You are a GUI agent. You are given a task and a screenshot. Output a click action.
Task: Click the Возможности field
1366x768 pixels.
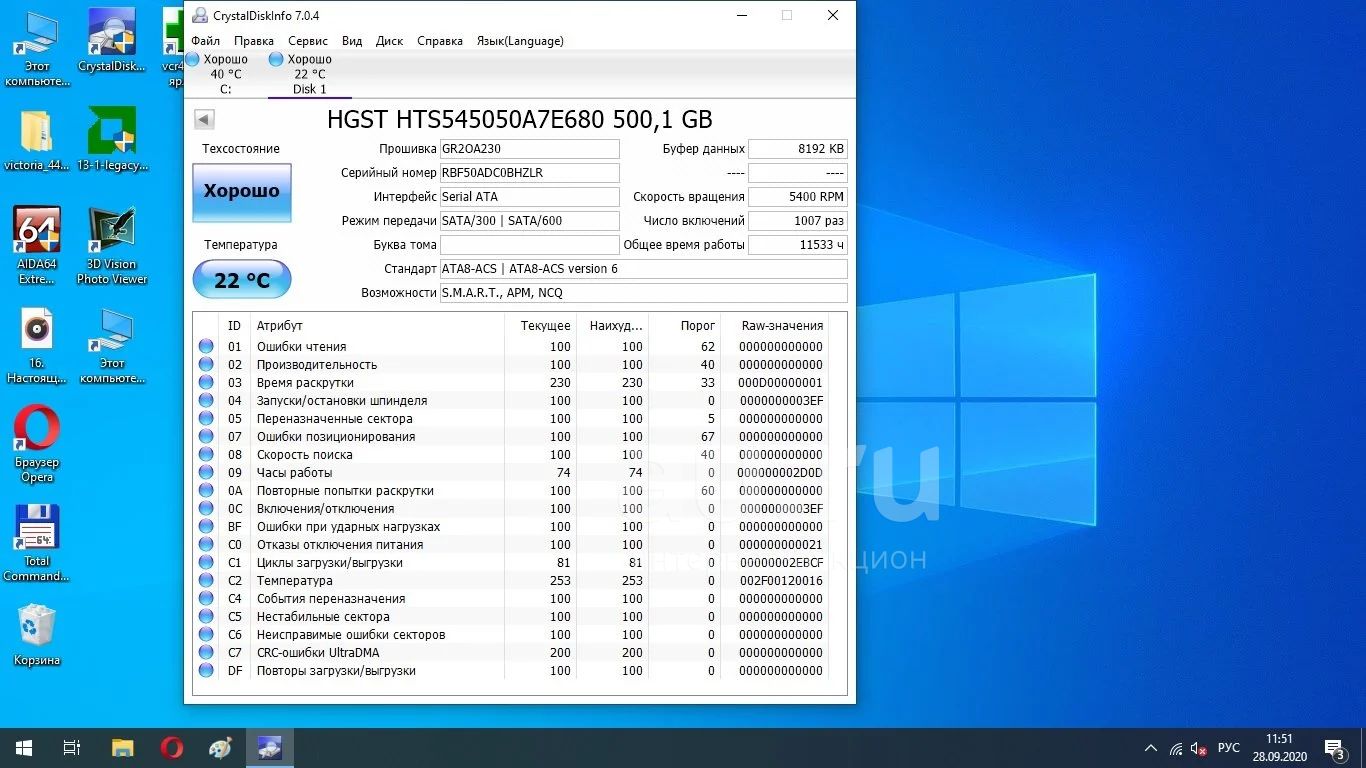point(644,293)
